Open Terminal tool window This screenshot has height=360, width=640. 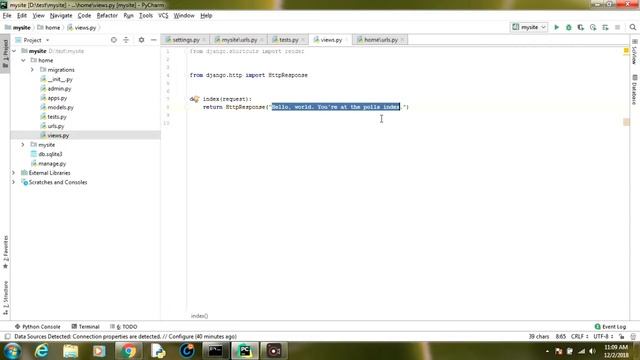point(85,327)
